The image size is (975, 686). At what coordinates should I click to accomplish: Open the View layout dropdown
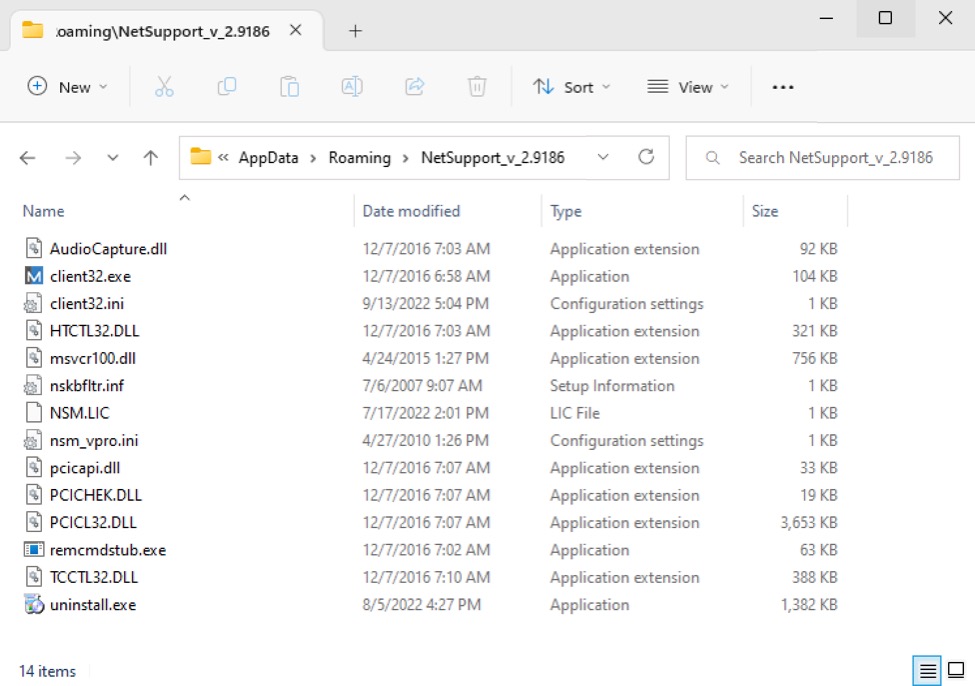click(x=688, y=87)
